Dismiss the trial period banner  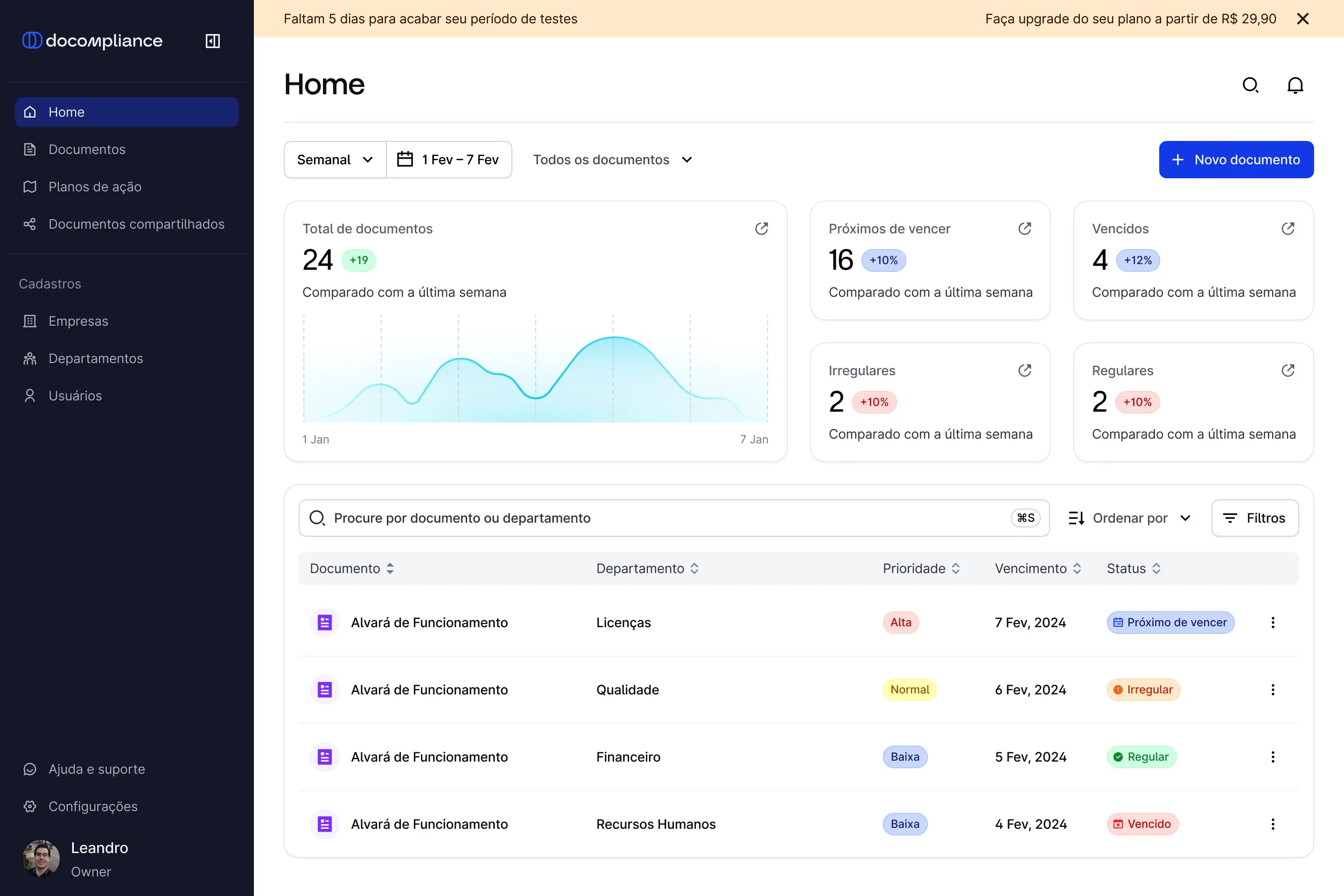pyautogui.click(x=1303, y=19)
